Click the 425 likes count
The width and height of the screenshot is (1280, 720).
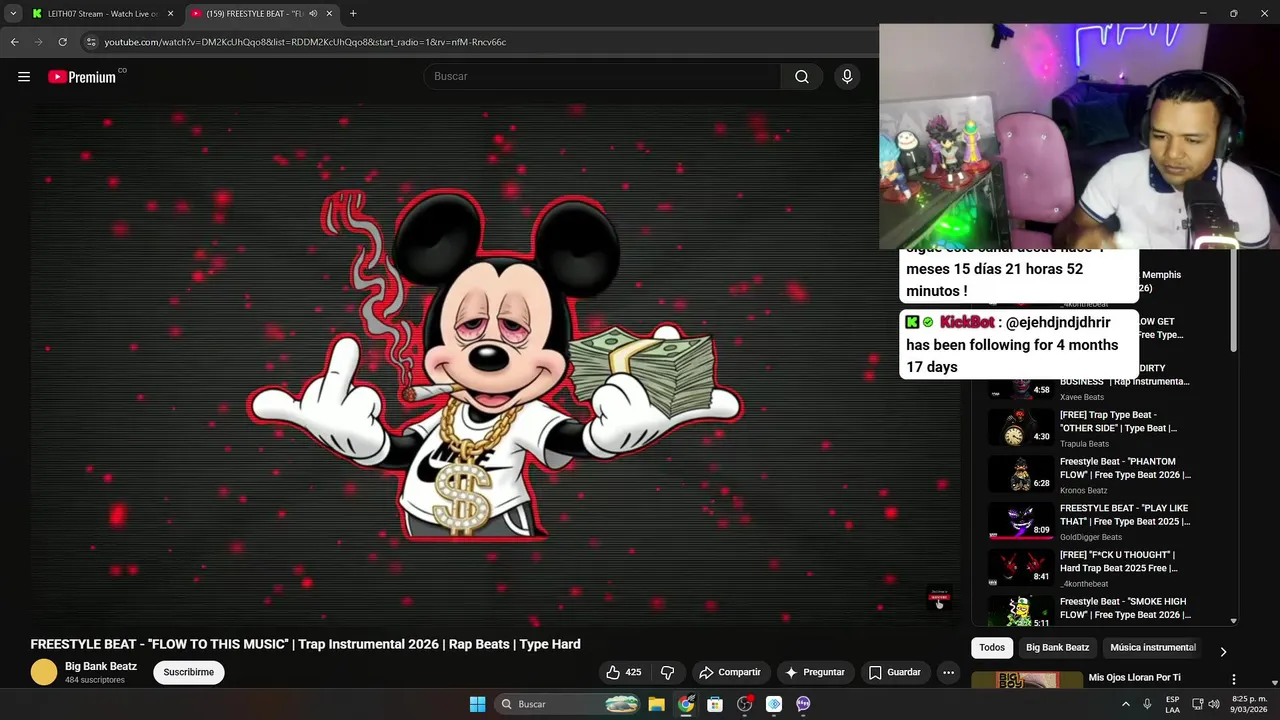(633, 672)
